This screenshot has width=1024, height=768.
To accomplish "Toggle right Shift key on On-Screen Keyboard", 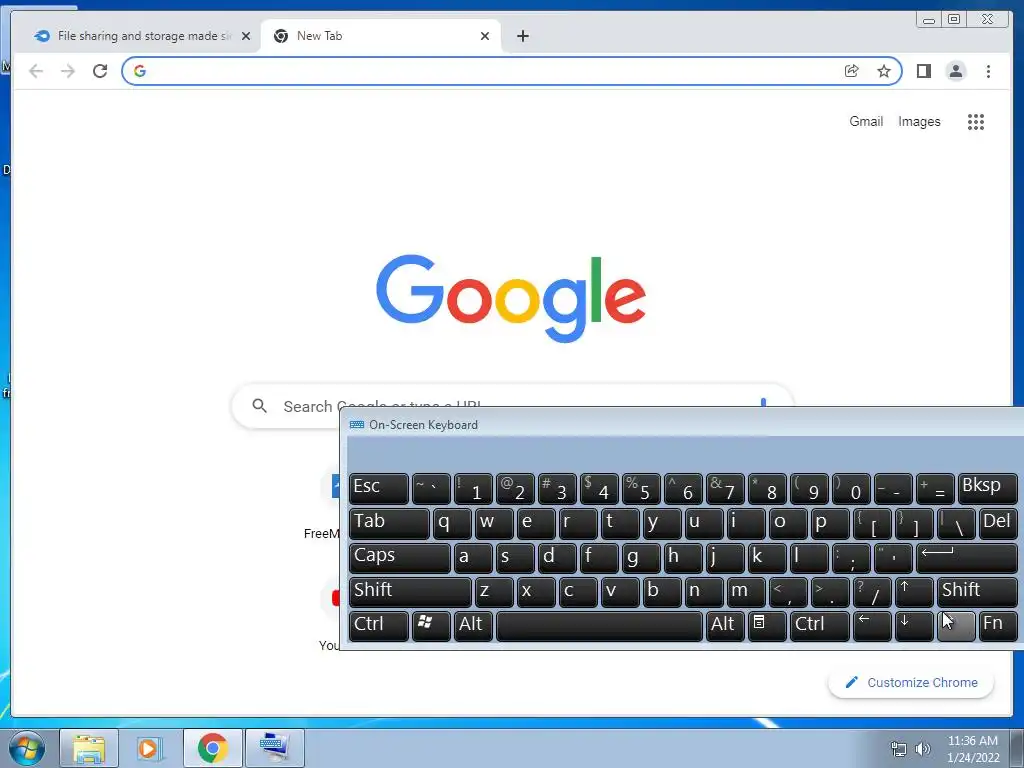I will [x=977, y=592].
